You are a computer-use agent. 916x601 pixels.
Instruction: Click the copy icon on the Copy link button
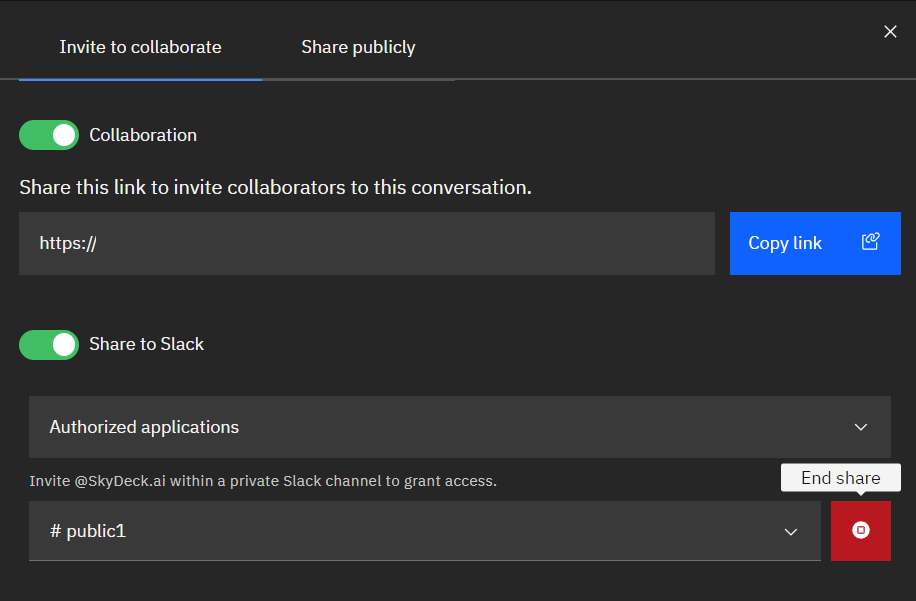[x=870, y=242]
